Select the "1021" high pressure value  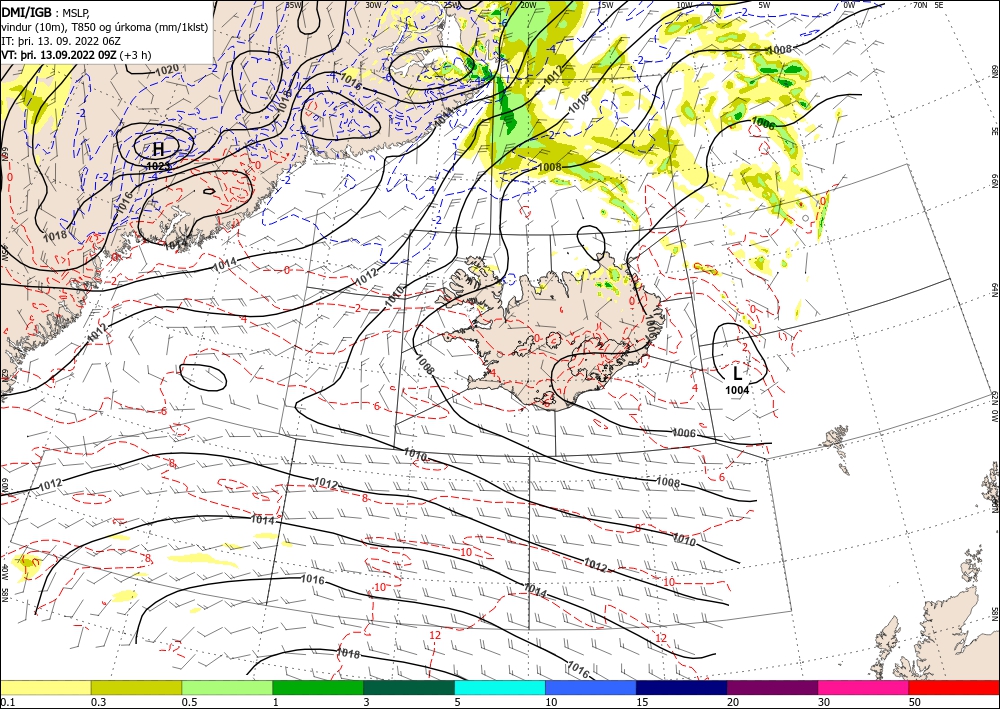(158, 166)
